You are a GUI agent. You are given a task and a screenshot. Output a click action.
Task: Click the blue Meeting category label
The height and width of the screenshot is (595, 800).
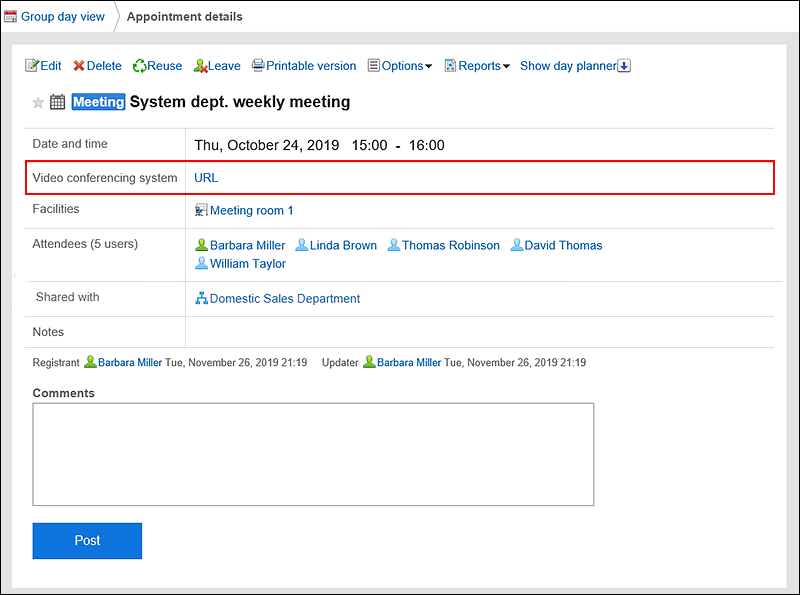pyautogui.click(x=98, y=102)
